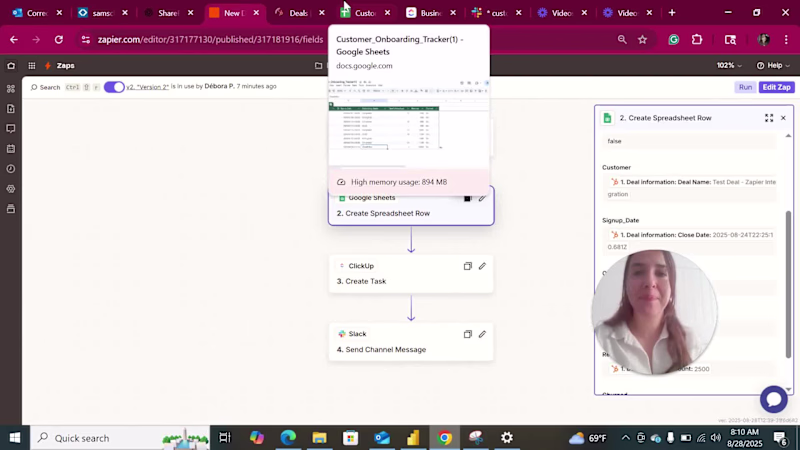Switch to the Corre Outlook browser tab
800x450 pixels.
pos(37,13)
